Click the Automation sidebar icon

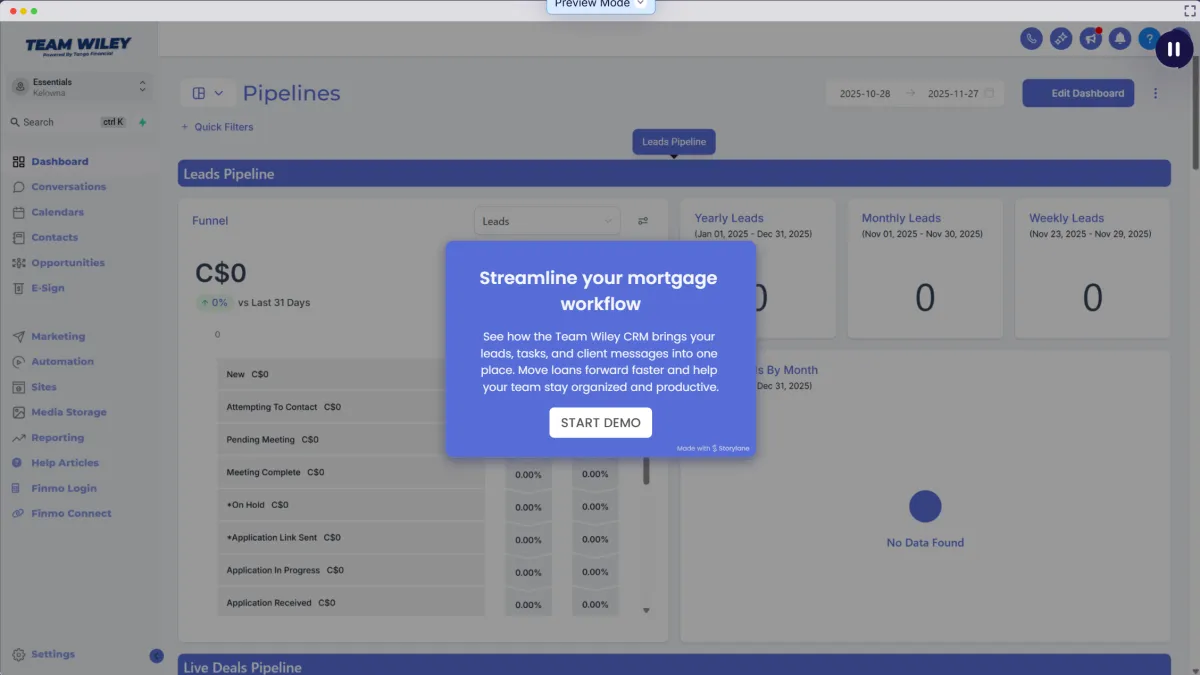click(19, 362)
